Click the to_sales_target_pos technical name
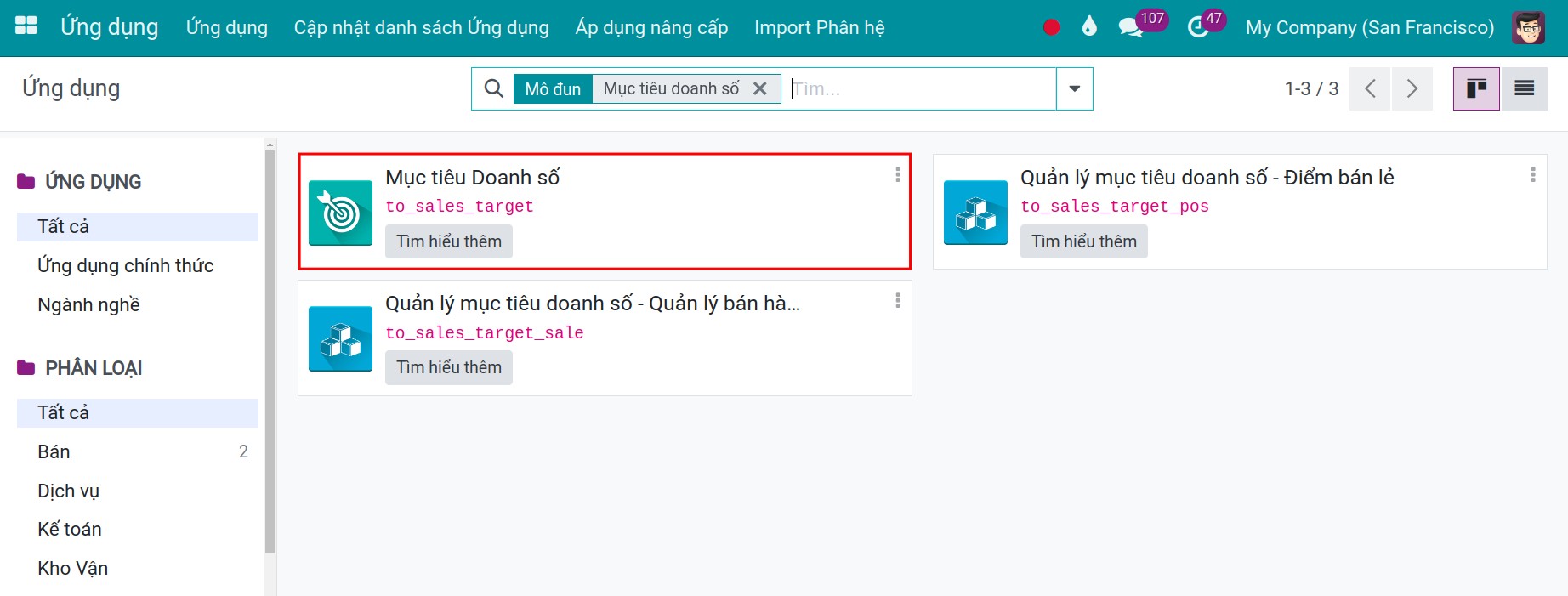 (x=1115, y=207)
